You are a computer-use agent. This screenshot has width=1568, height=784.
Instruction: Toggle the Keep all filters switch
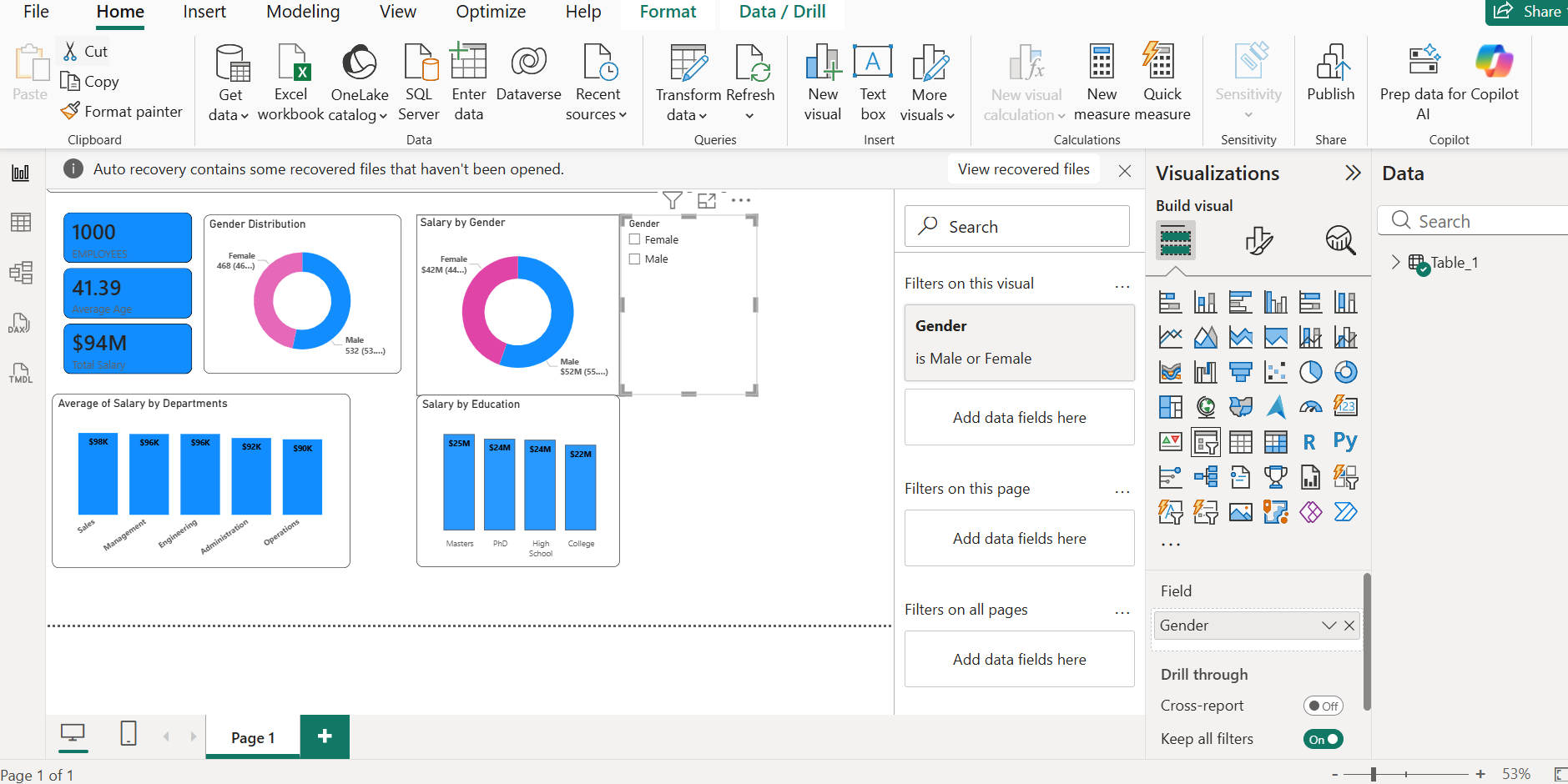coord(1323,739)
